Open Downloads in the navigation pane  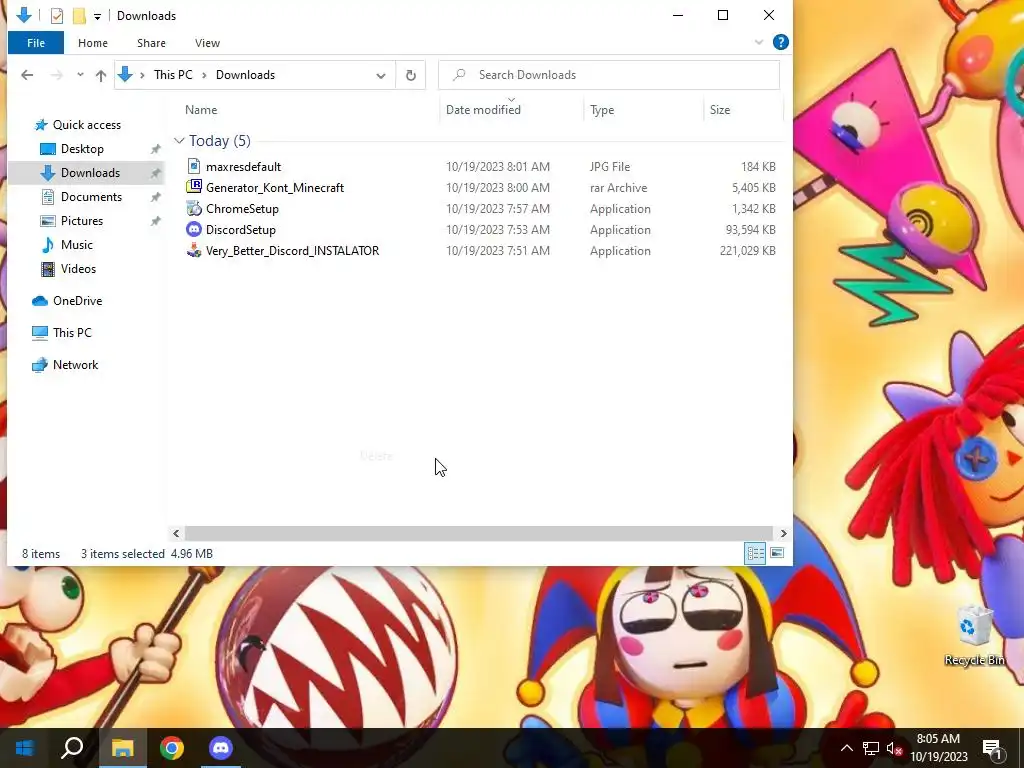(90, 173)
